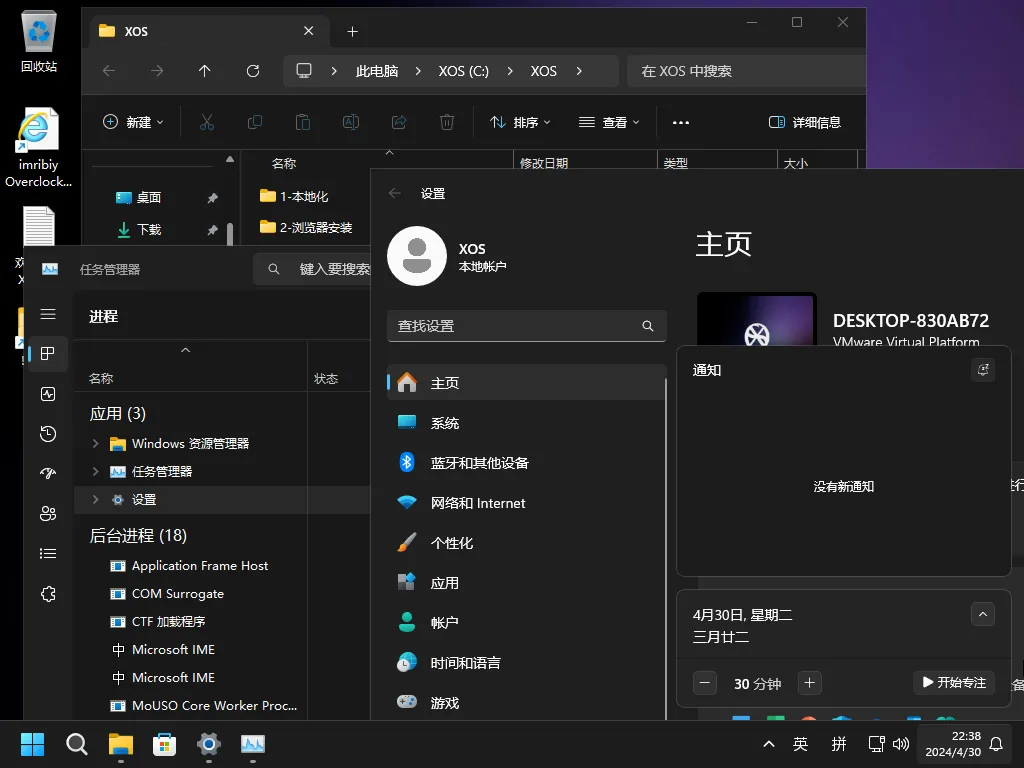The image size is (1024, 768).
Task: Open the 排序 sort dropdown
Action: (520, 121)
